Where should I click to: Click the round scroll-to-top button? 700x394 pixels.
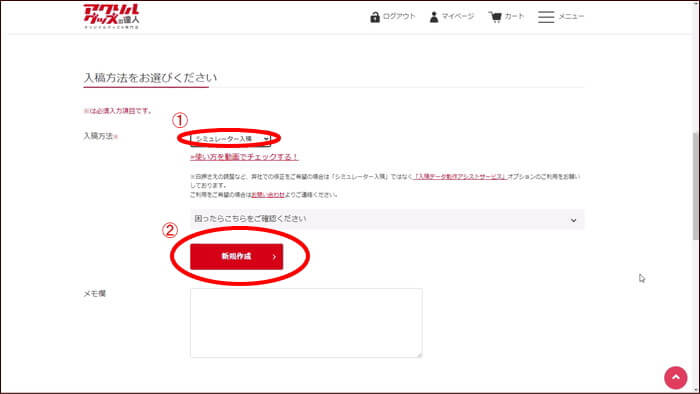[675, 378]
